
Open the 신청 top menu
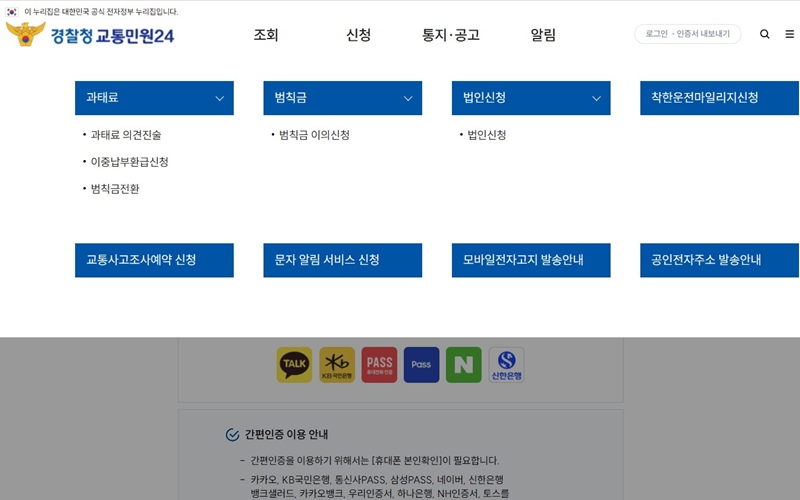click(x=358, y=35)
